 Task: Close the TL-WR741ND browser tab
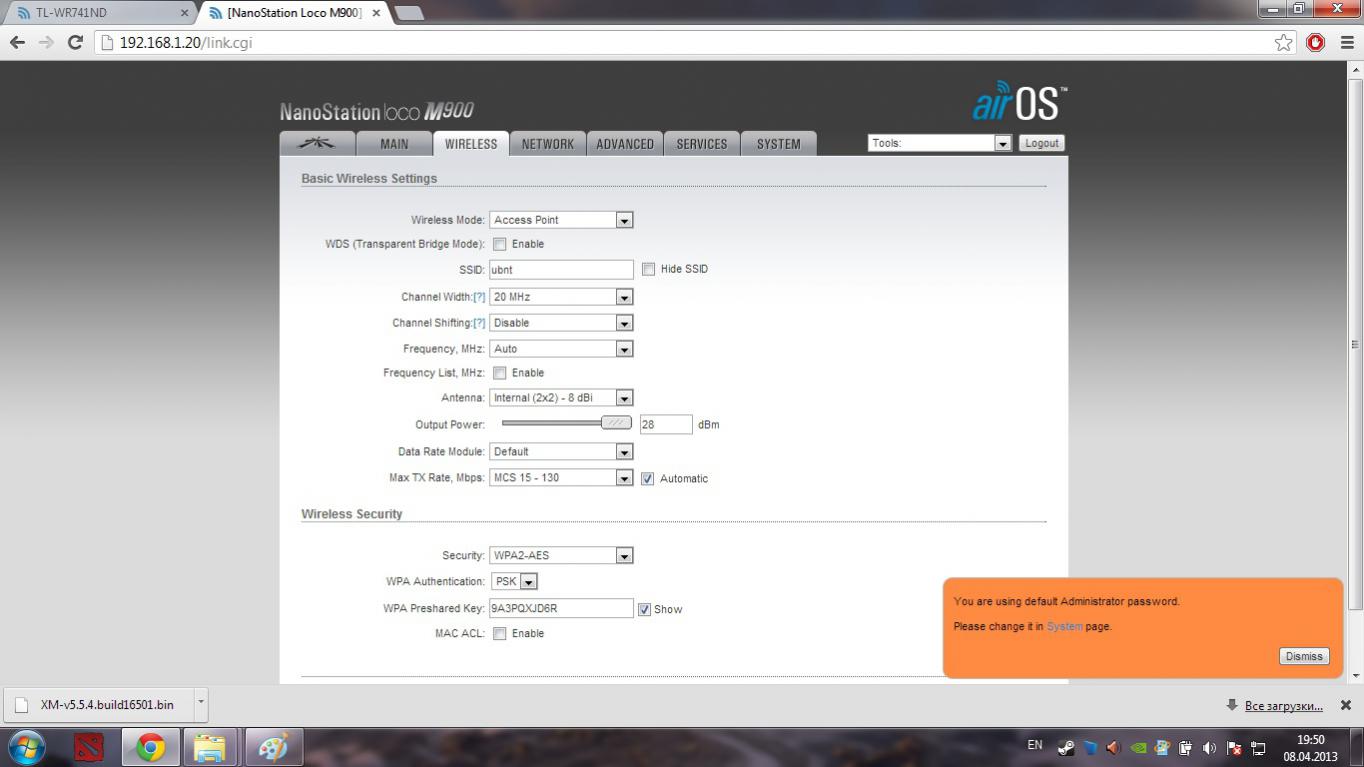click(184, 13)
